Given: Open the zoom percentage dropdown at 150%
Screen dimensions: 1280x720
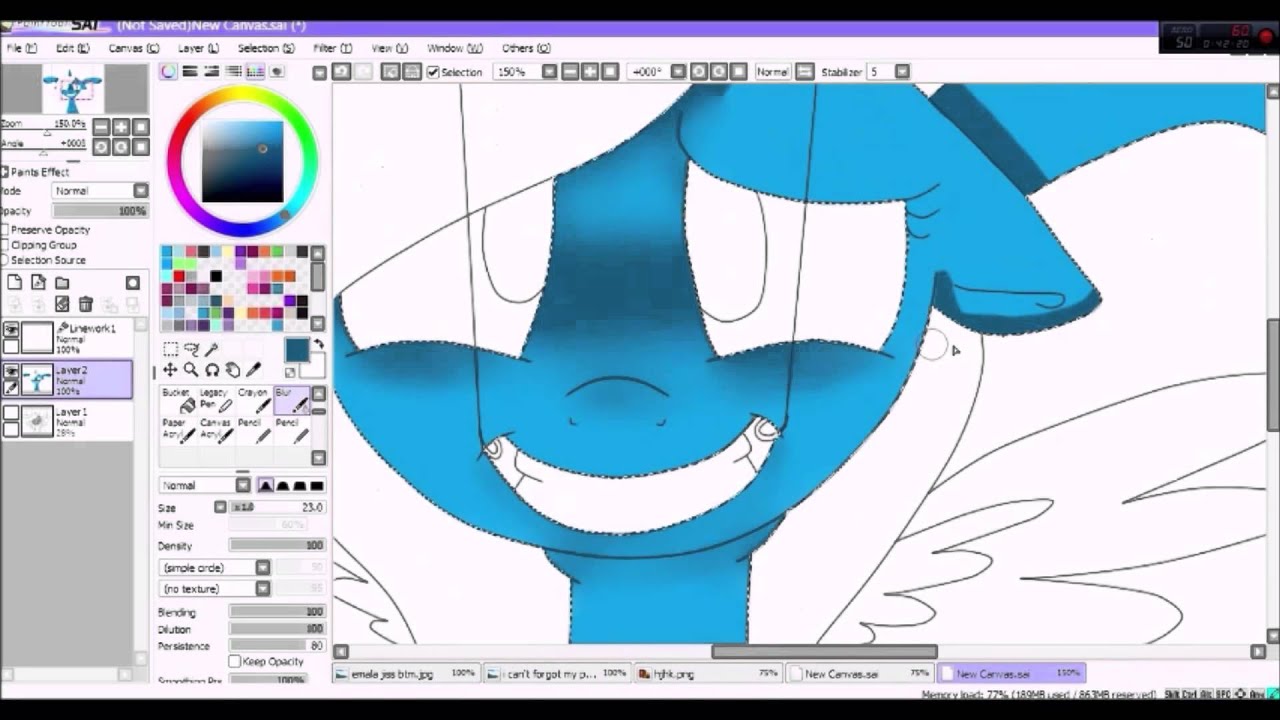Looking at the screenshot, I should (x=549, y=72).
